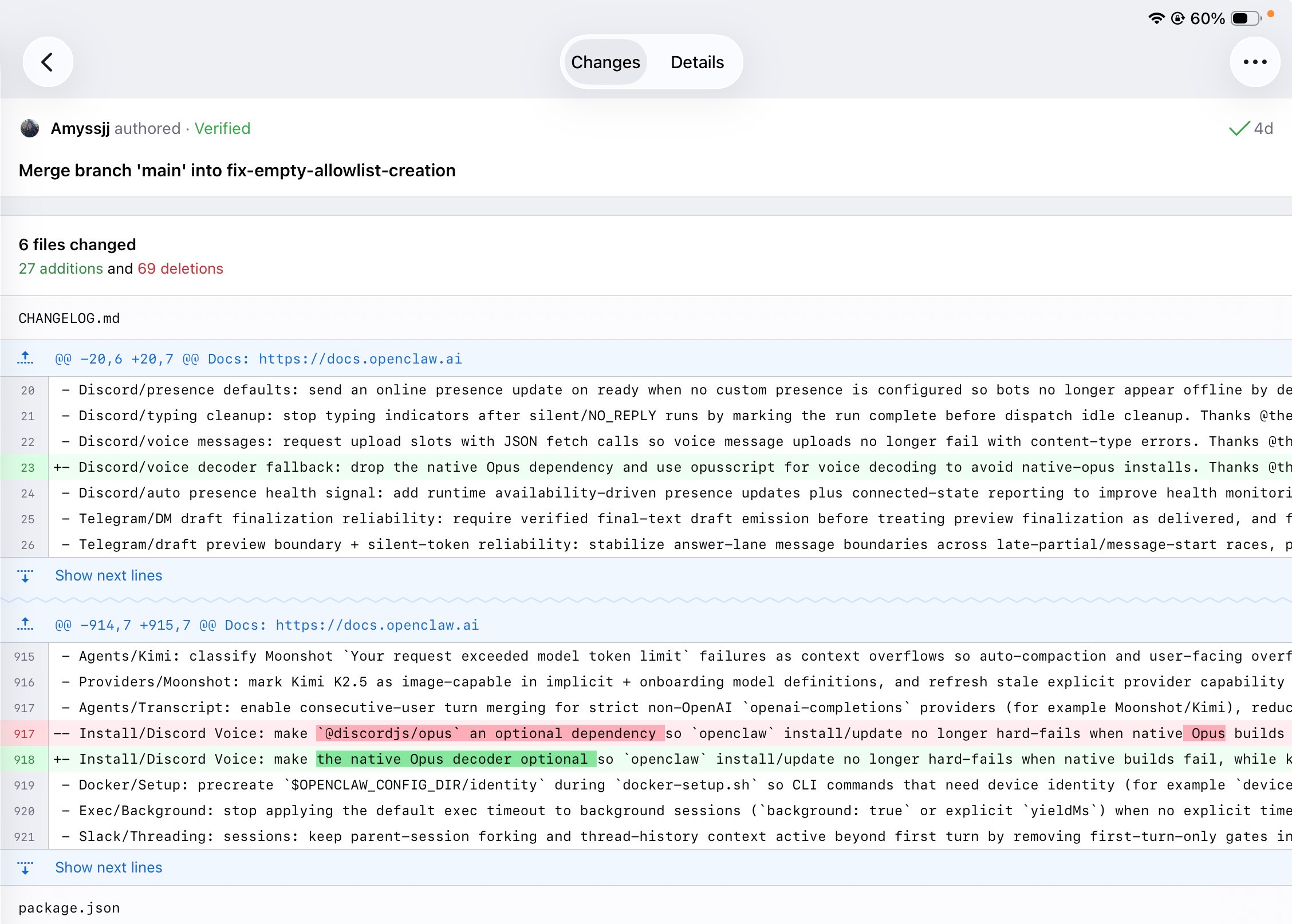The height and width of the screenshot is (924, 1292).
Task: Show next lines after line 26
Action: 108,575
